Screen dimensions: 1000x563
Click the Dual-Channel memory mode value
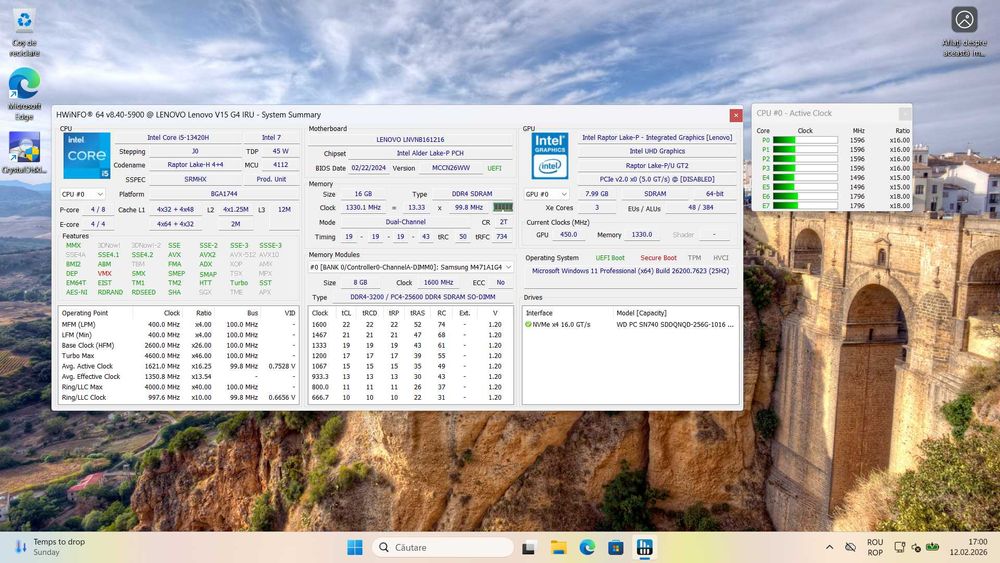[x=406, y=222]
